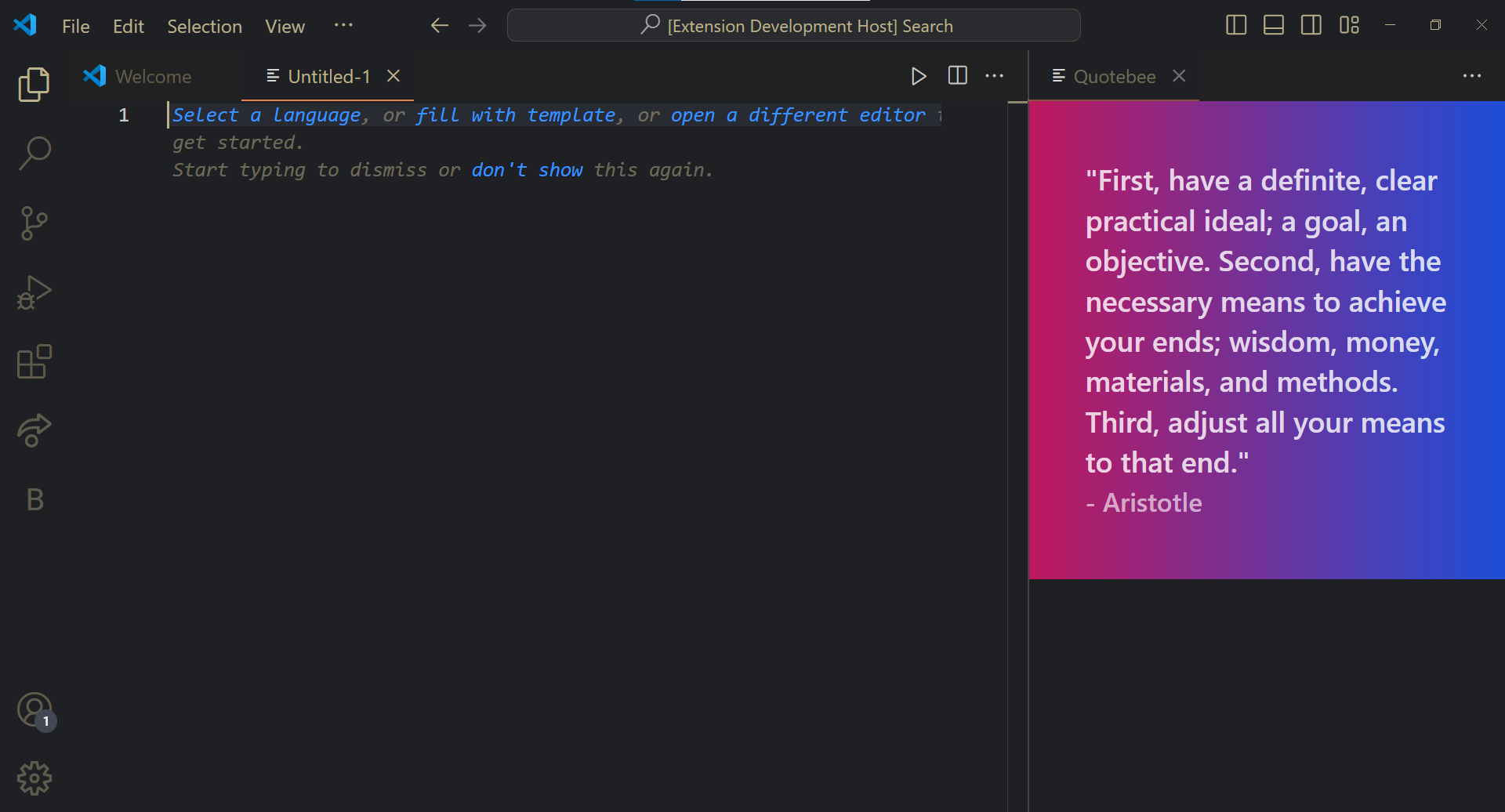Open the Accounts menu icon
Screen dimensions: 1505x812
click(x=34, y=710)
